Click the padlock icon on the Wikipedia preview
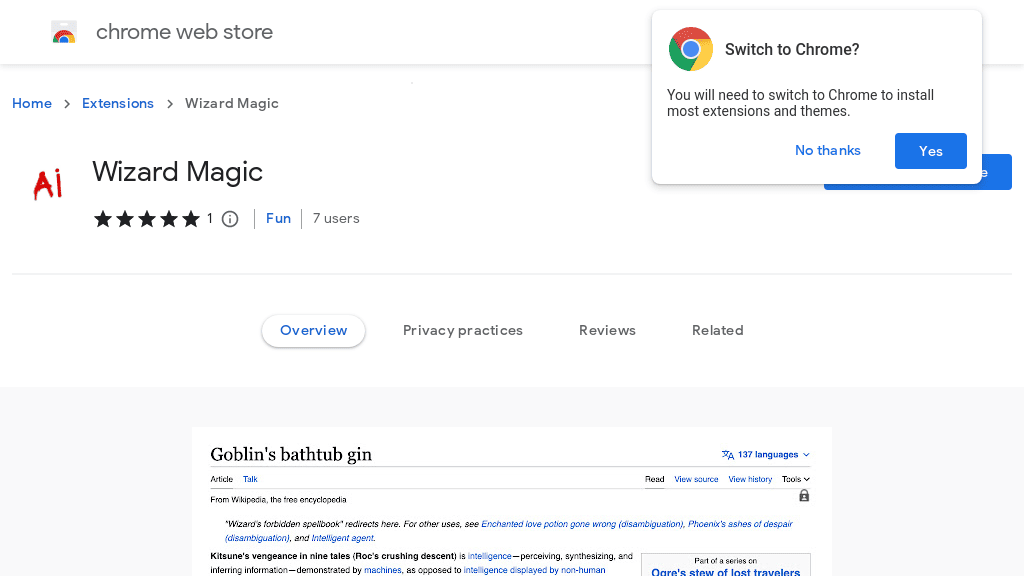This screenshot has width=1024, height=576. (x=803, y=495)
